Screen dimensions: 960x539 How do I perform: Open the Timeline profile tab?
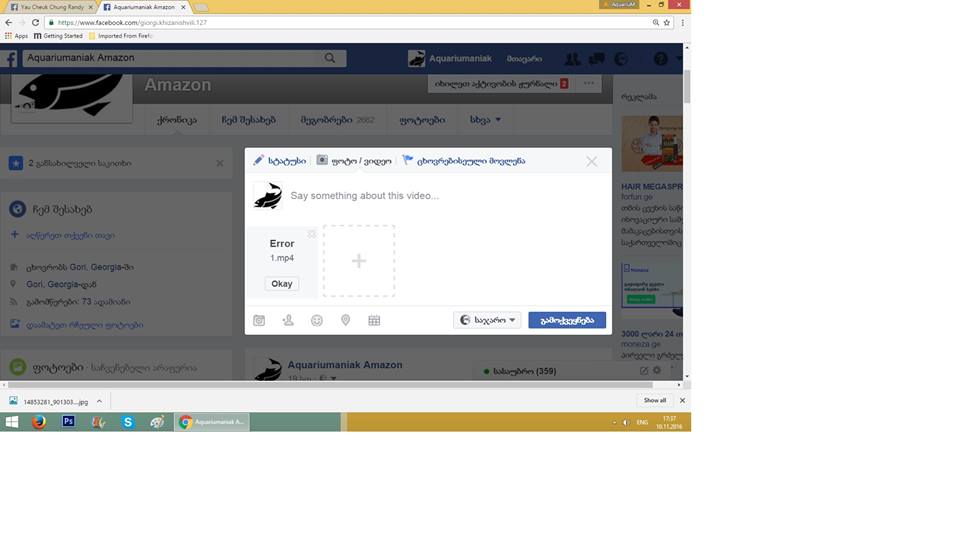pyautogui.click(x=176, y=120)
